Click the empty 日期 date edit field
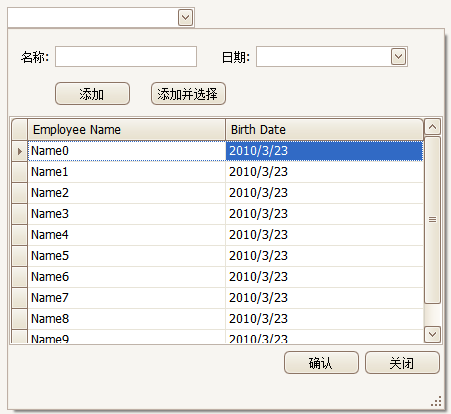 pos(323,57)
